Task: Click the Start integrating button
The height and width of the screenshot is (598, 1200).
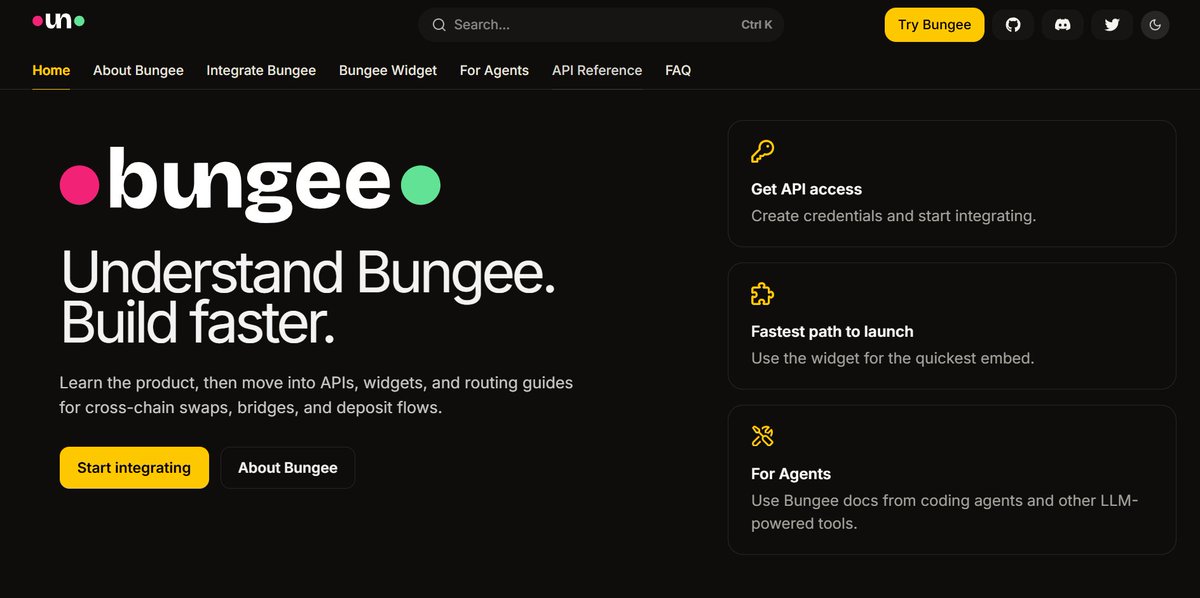Action: pos(134,468)
